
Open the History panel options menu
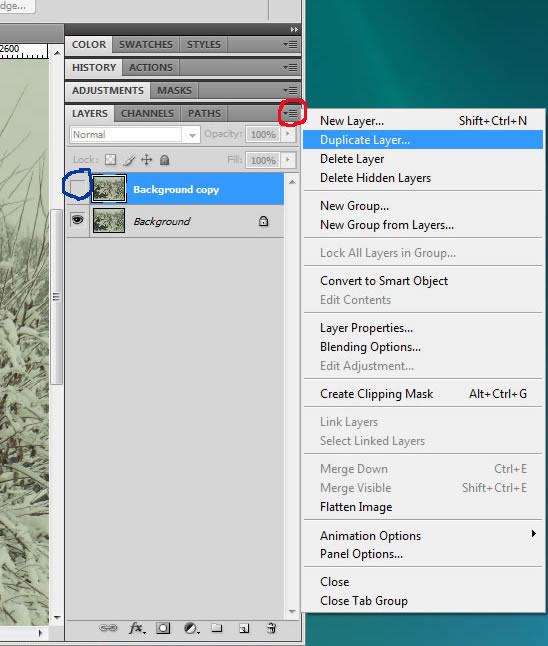click(x=290, y=67)
